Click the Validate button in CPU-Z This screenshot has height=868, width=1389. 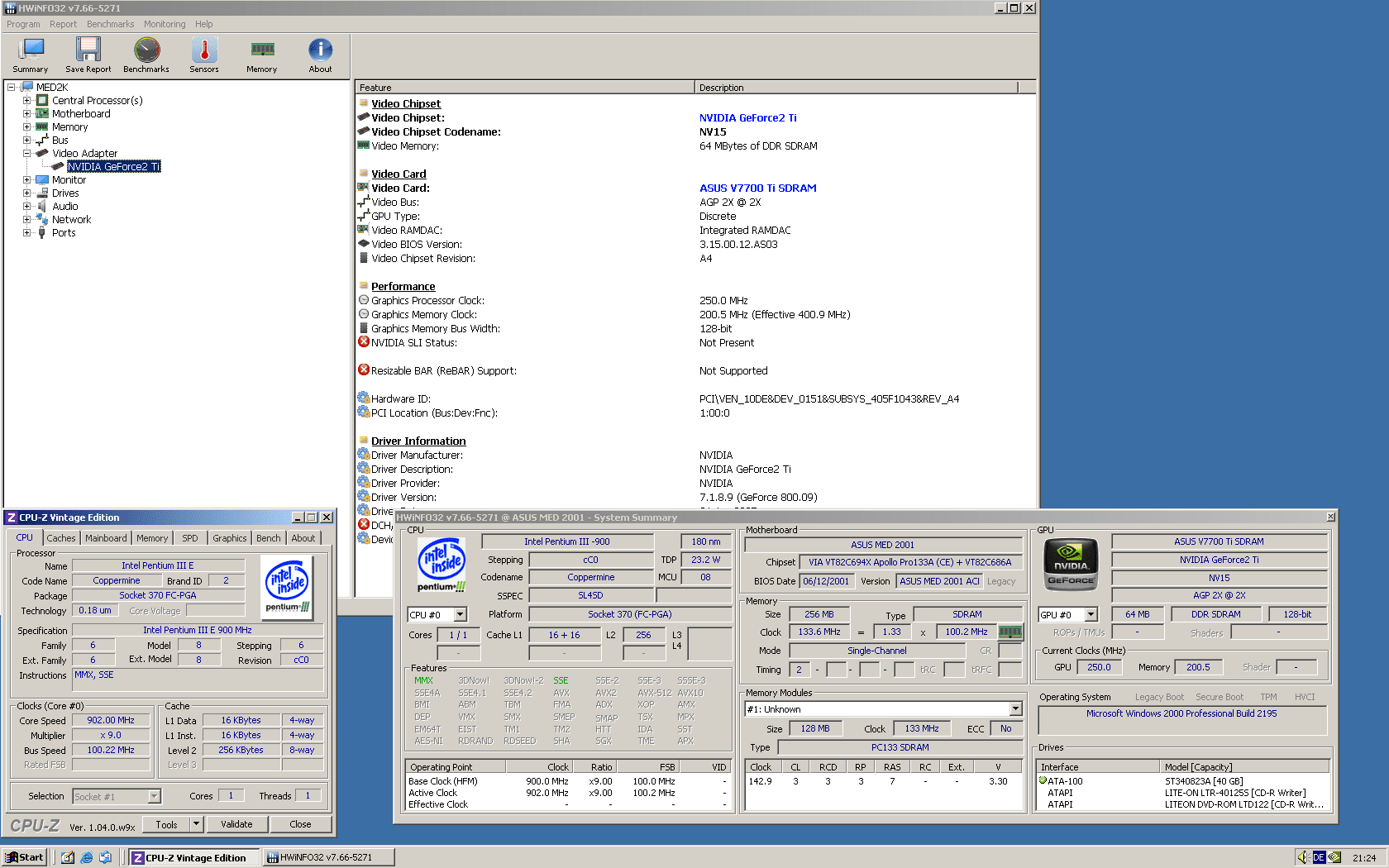coord(236,824)
